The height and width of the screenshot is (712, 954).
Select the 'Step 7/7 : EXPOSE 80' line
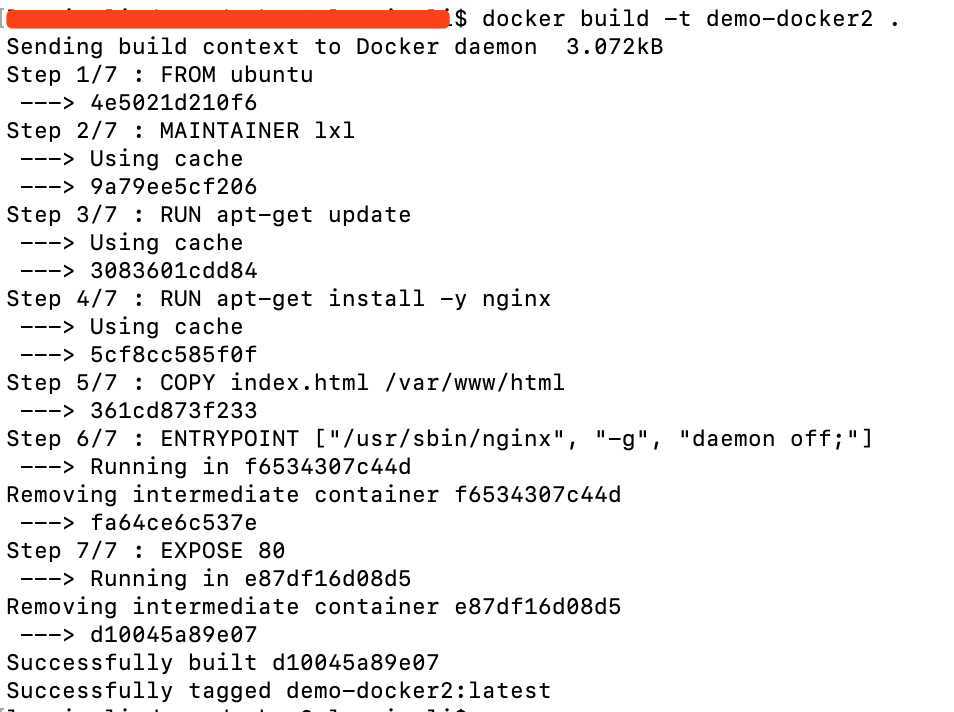pos(145,551)
